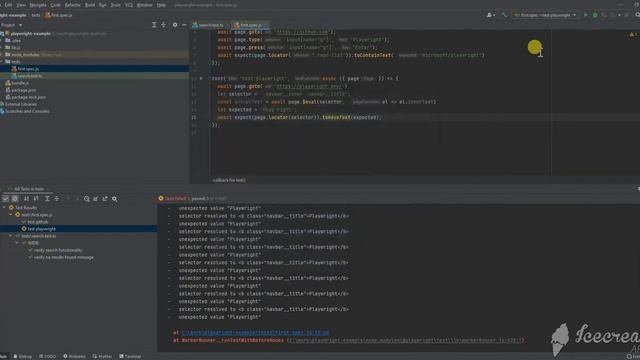Image resolution: width=640 pixels, height=360 pixels.
Task: Click first.spec.js breadcrumb in navigation bar
Action: (x=59, y=15)
